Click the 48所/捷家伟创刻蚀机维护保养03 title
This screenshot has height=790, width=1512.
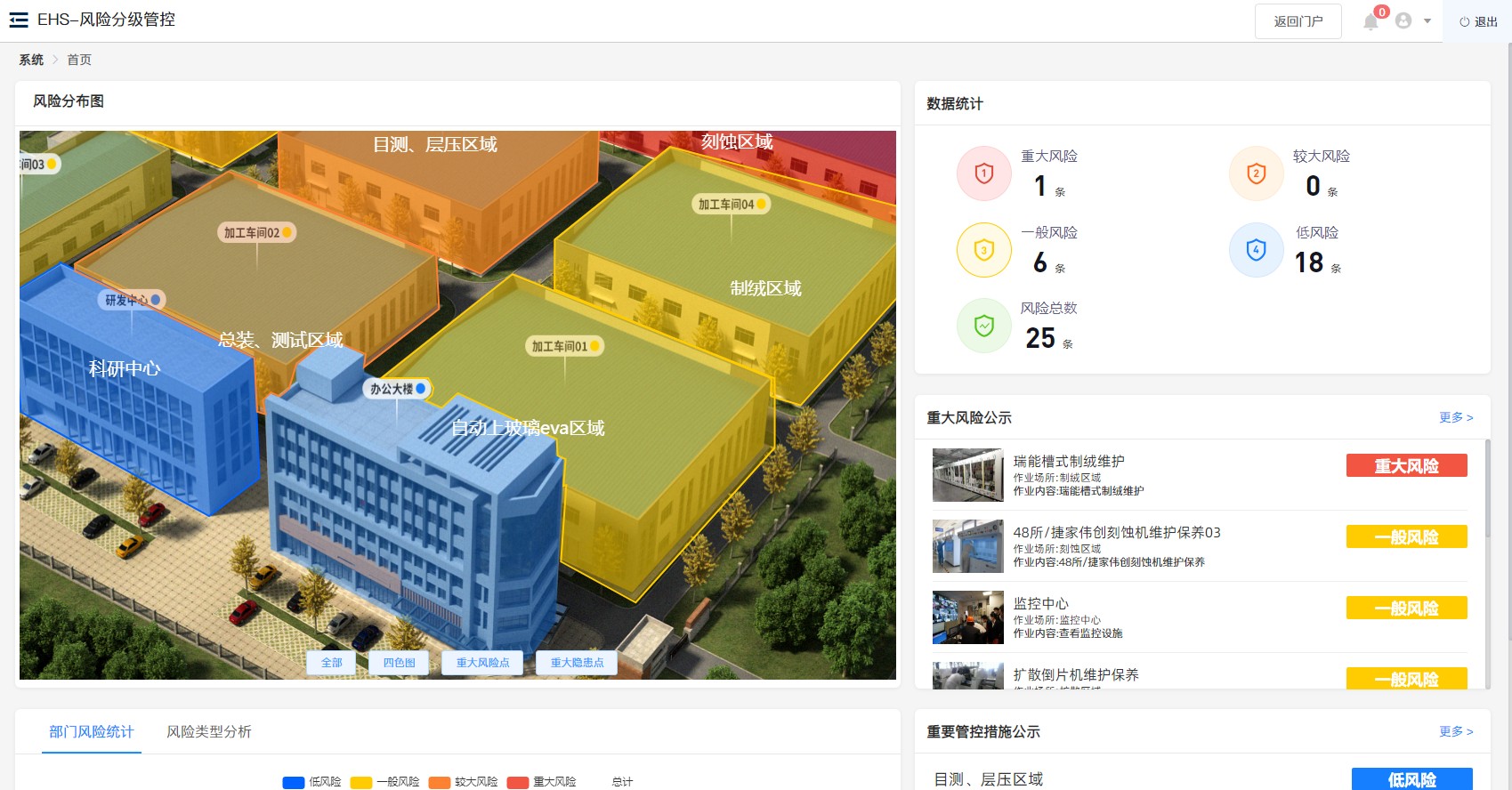[1117, 532]
